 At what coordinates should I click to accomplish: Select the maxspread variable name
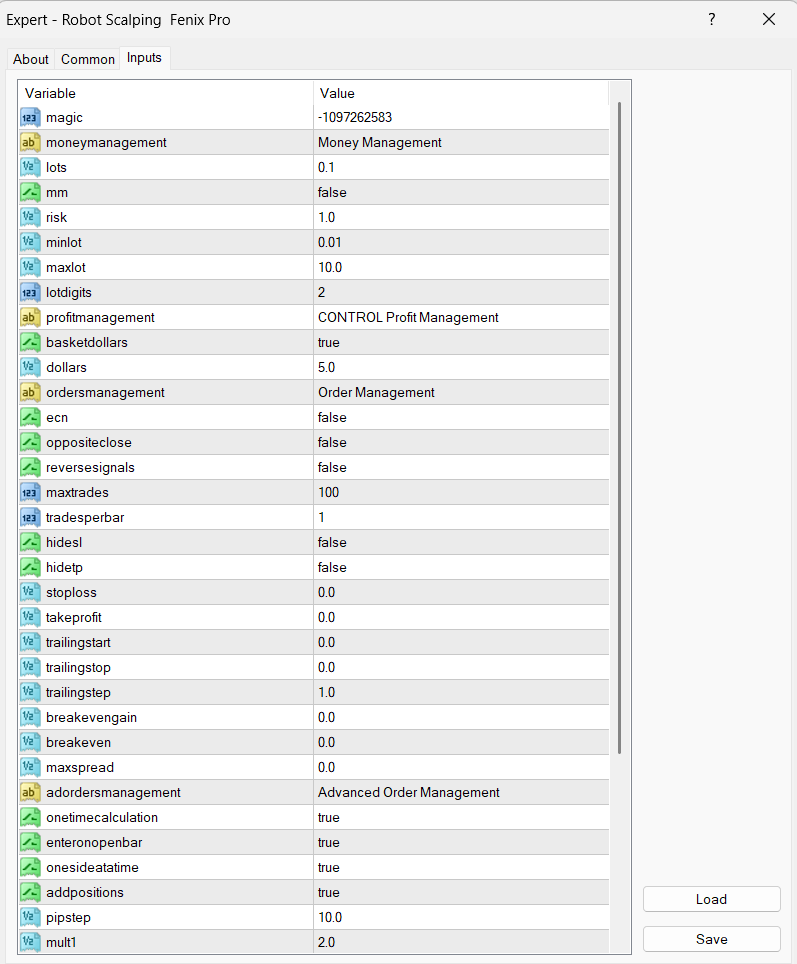(80, 767)
